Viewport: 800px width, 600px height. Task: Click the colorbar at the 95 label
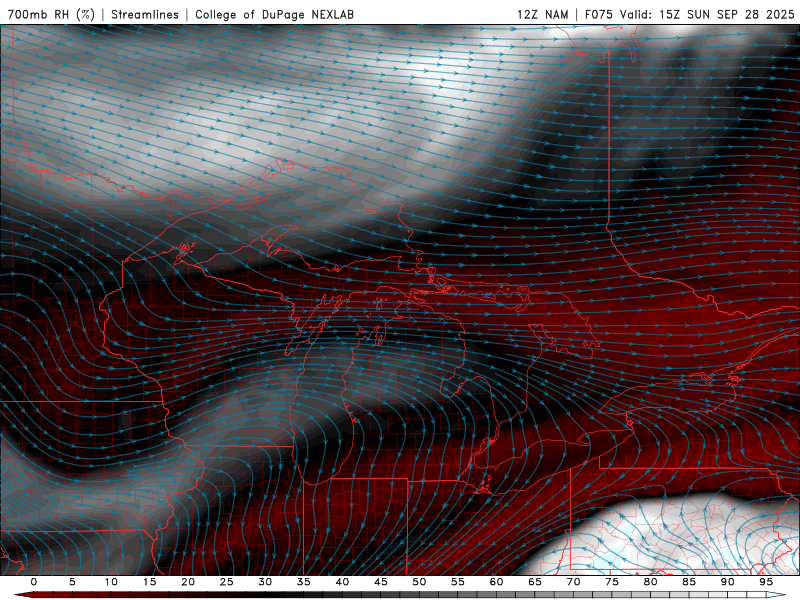click(766, 582)
